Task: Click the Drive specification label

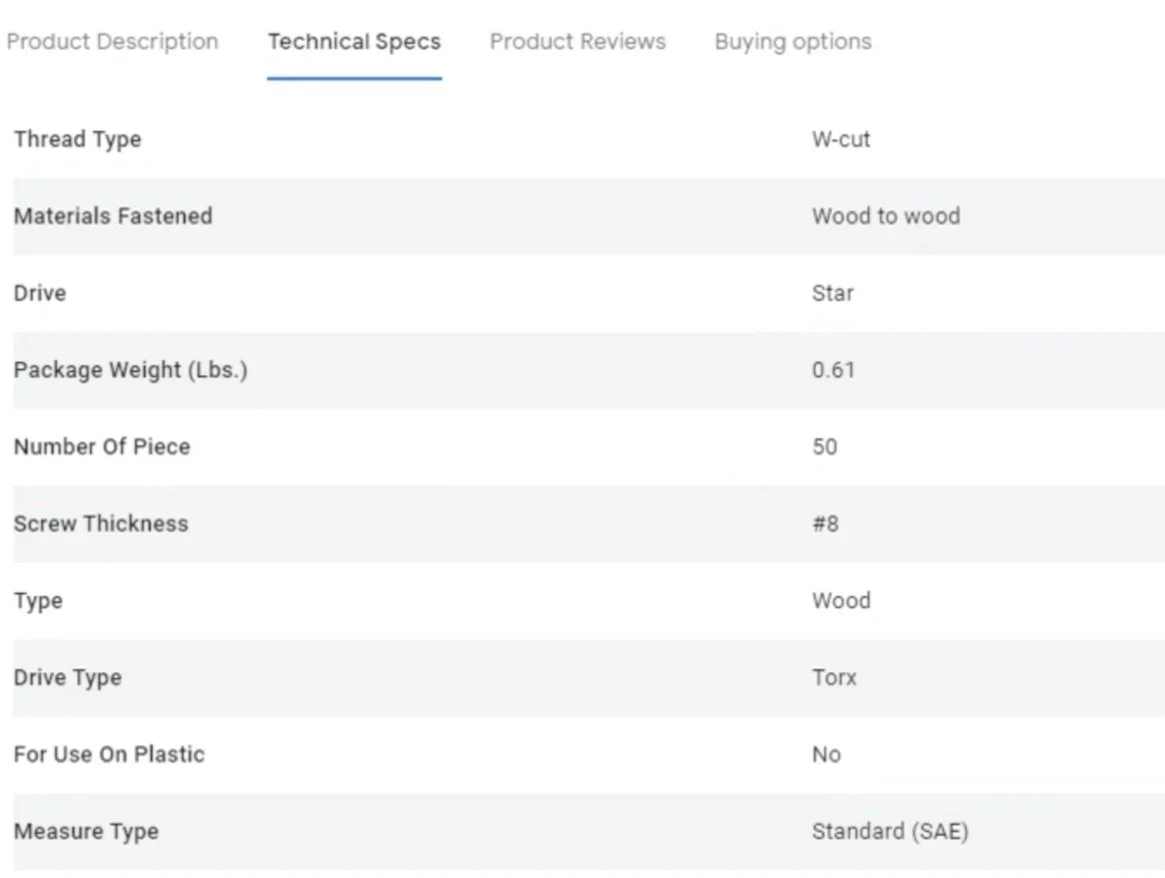Action: click(40, 293)
